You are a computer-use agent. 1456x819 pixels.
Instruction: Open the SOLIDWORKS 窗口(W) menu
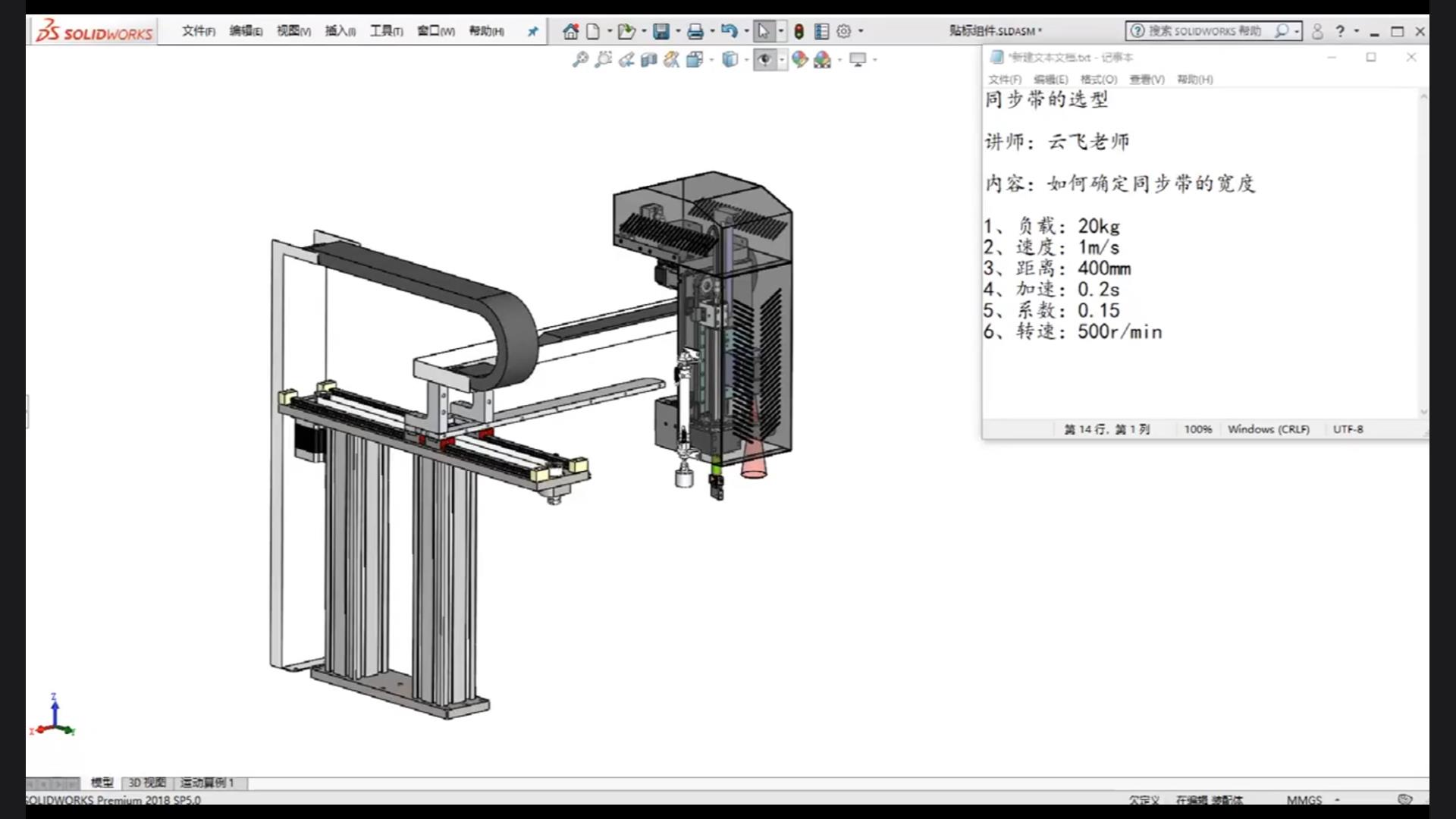[436, 31]
